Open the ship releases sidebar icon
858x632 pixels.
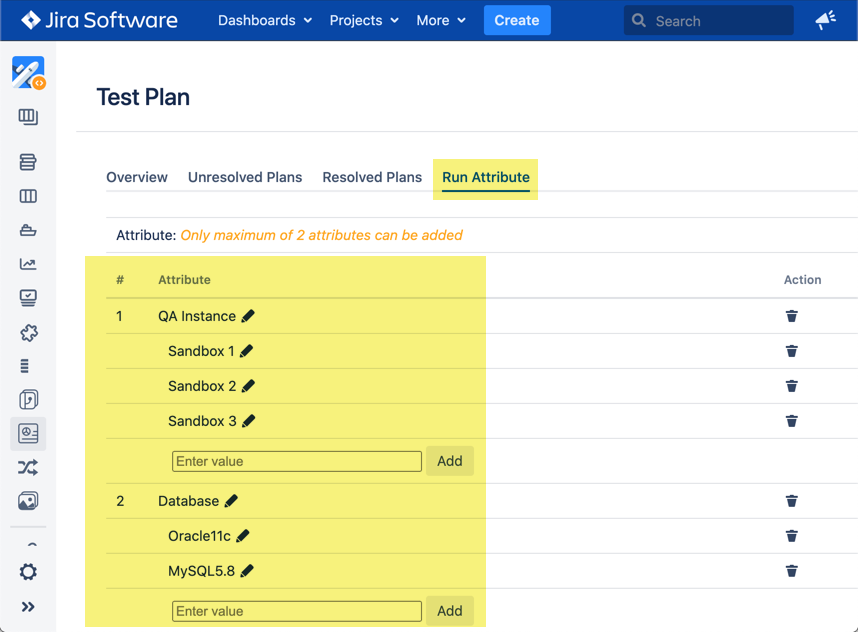(x=28, y=230)
